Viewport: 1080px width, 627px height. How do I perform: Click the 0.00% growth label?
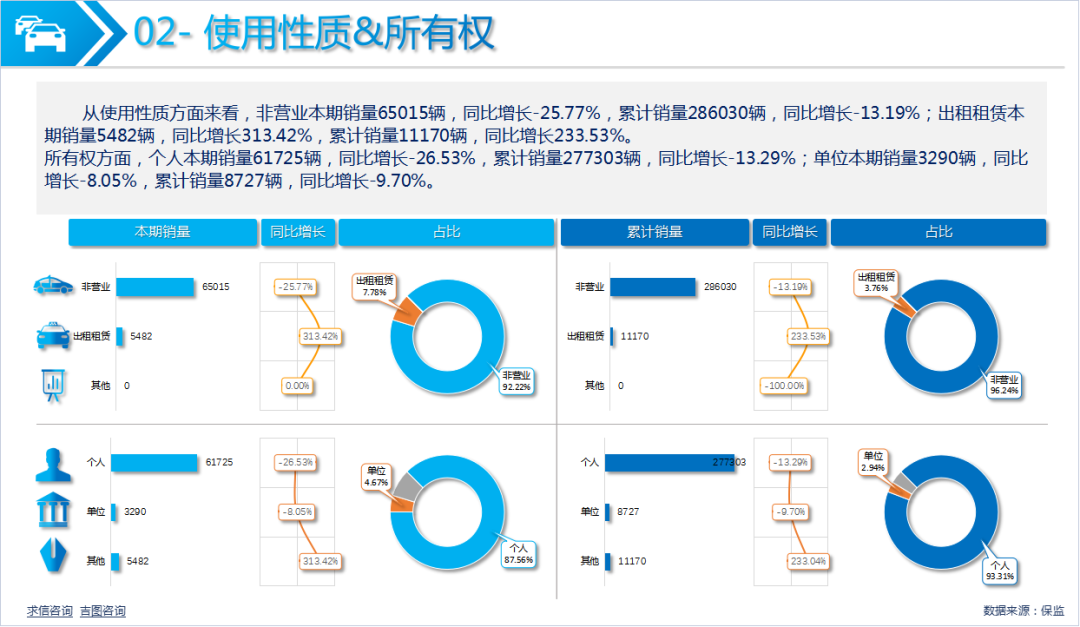click(298, 386)
